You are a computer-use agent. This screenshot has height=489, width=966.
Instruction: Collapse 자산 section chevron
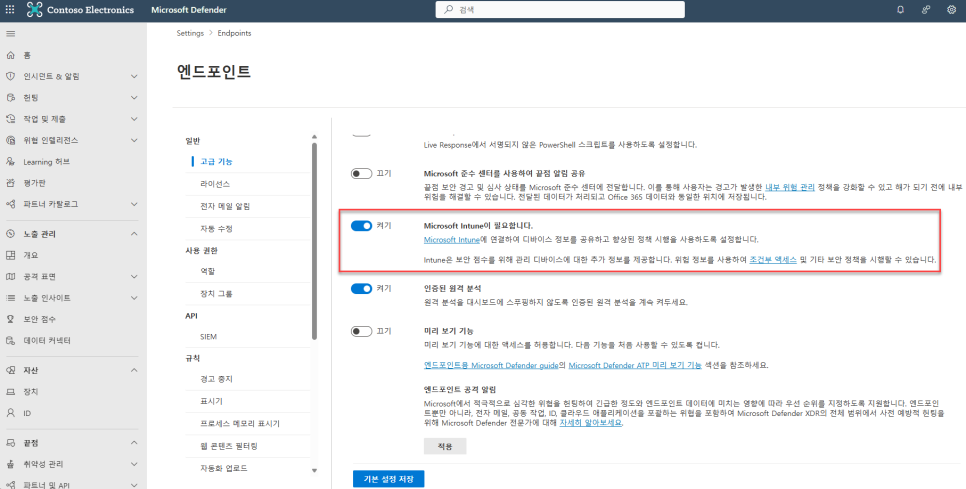tap(134, 370)
